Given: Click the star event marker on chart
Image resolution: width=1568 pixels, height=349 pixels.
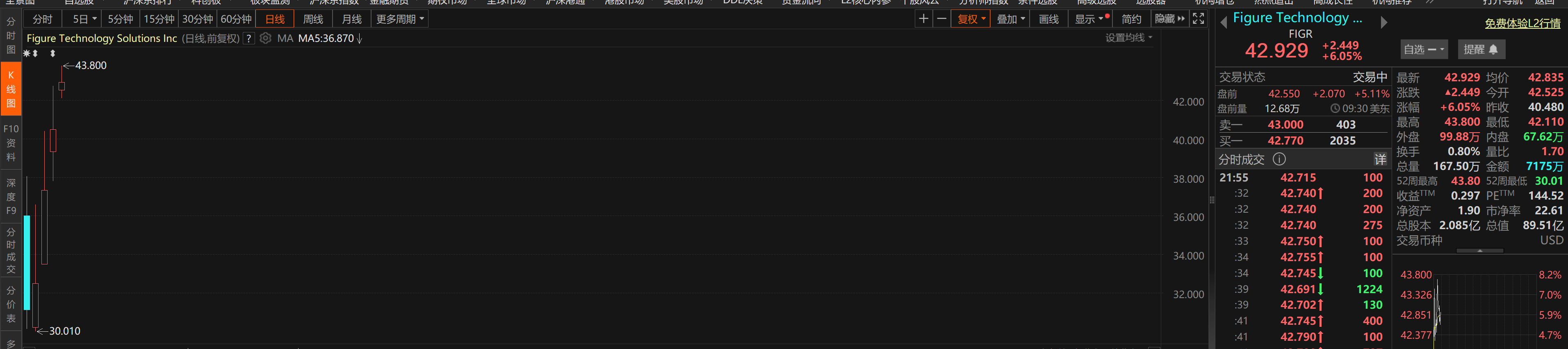Looking at the screenshot, I should (x=26, y=54).
